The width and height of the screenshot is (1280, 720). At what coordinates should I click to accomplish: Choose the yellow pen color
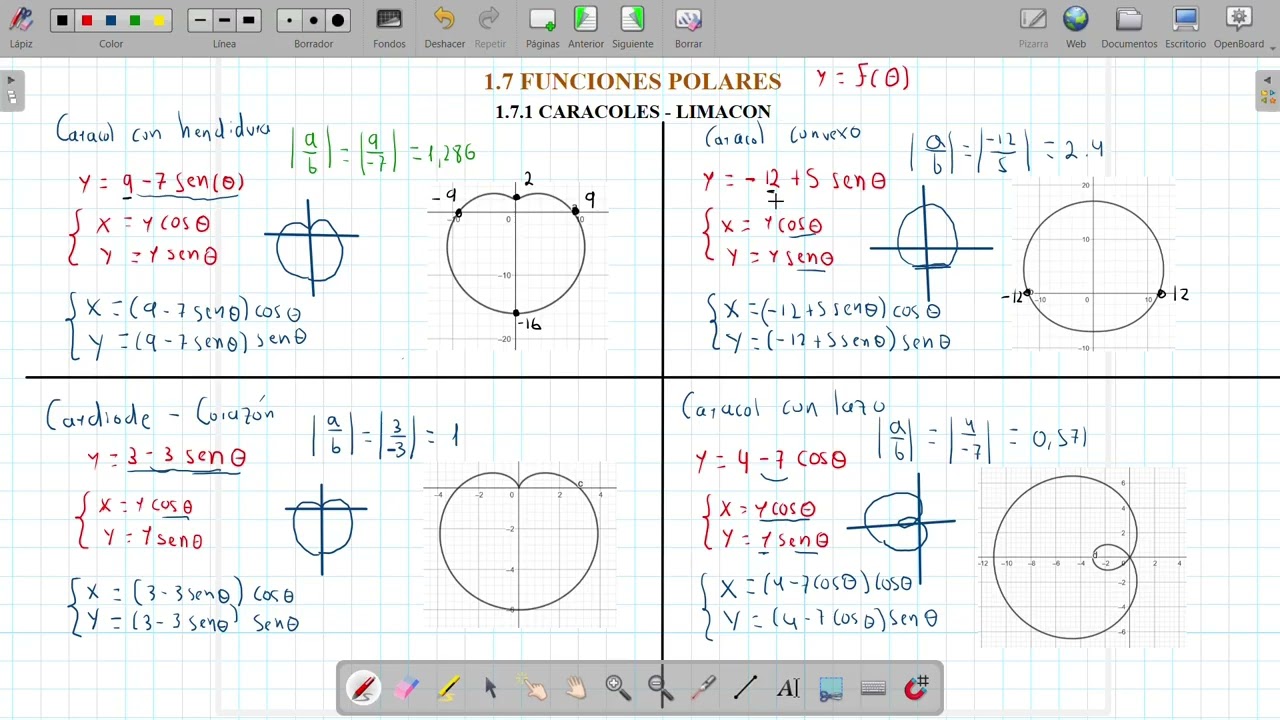pyautogui.click(x=159, y=20)
